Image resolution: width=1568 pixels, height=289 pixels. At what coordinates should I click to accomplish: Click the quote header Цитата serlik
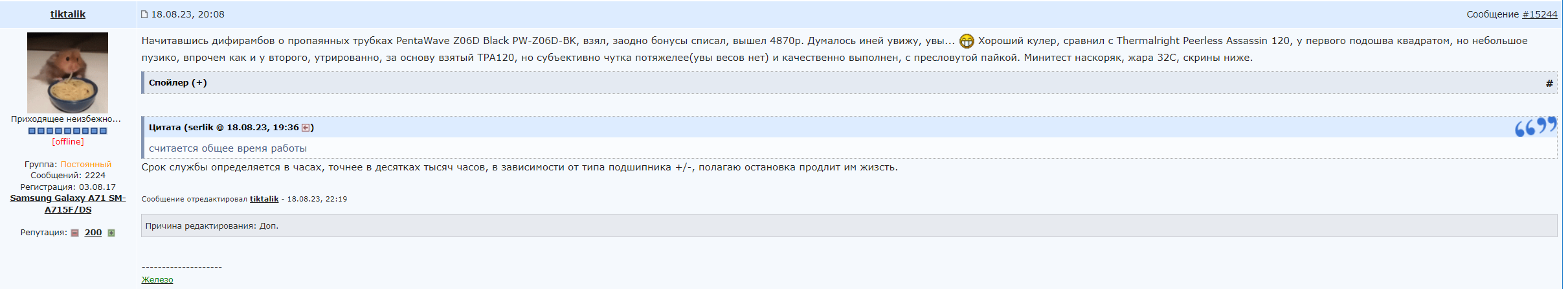(223, 128)
